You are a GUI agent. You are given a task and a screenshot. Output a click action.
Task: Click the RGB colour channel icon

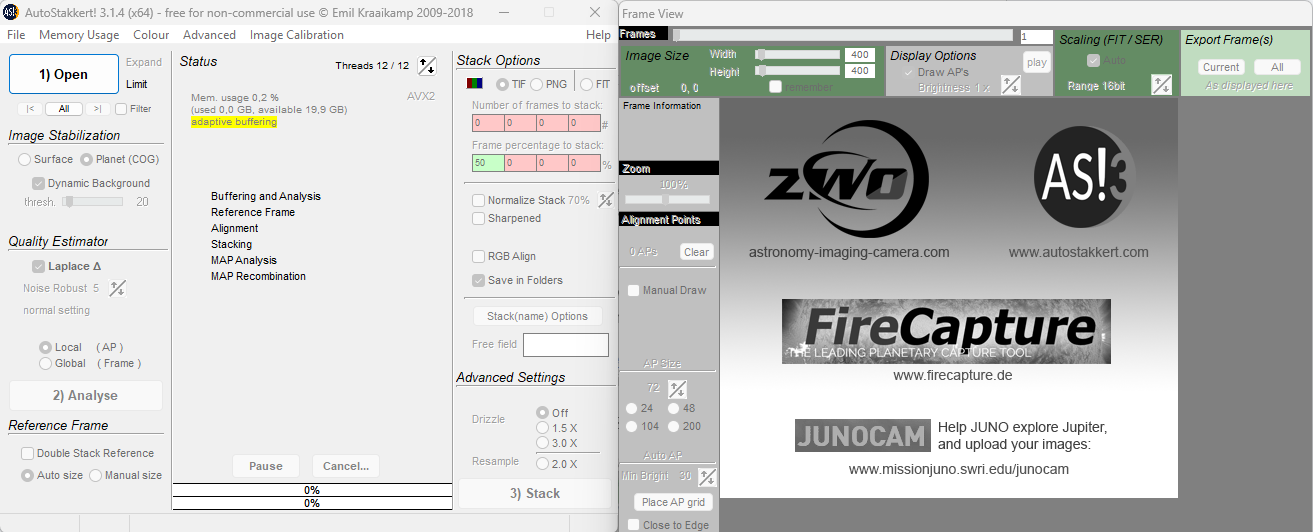476,84
